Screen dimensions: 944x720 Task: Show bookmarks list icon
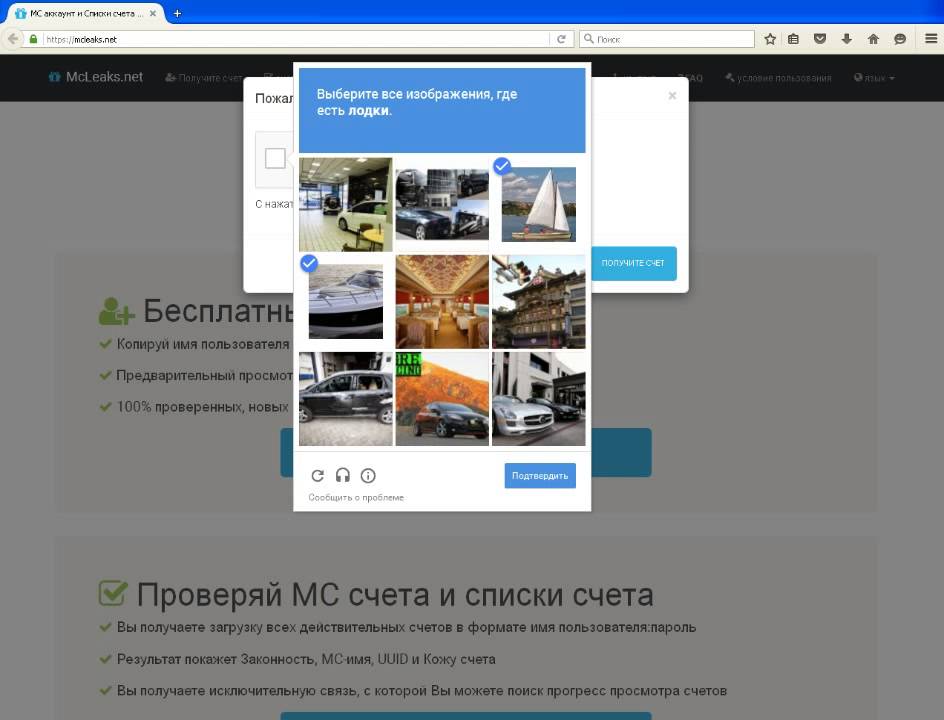(x=793, y=39)
